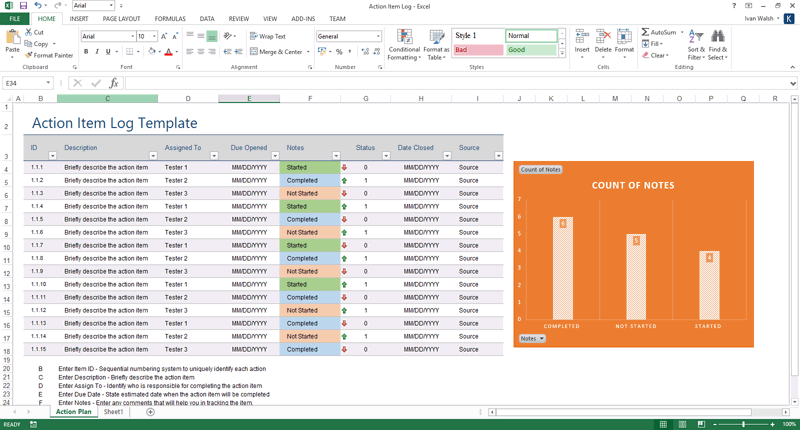This screenshot has width=800, height=430.
Task: Switch to the FORMULAS ribbon tab
Action: (x=170, y=19)
